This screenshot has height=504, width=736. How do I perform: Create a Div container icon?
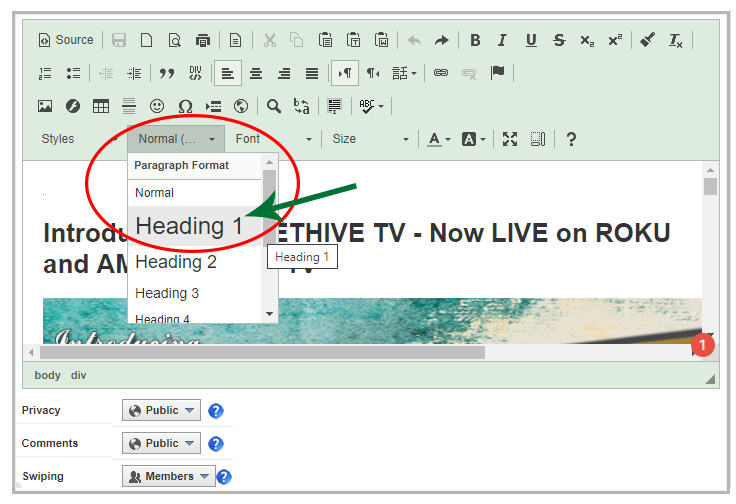(195, 73)
